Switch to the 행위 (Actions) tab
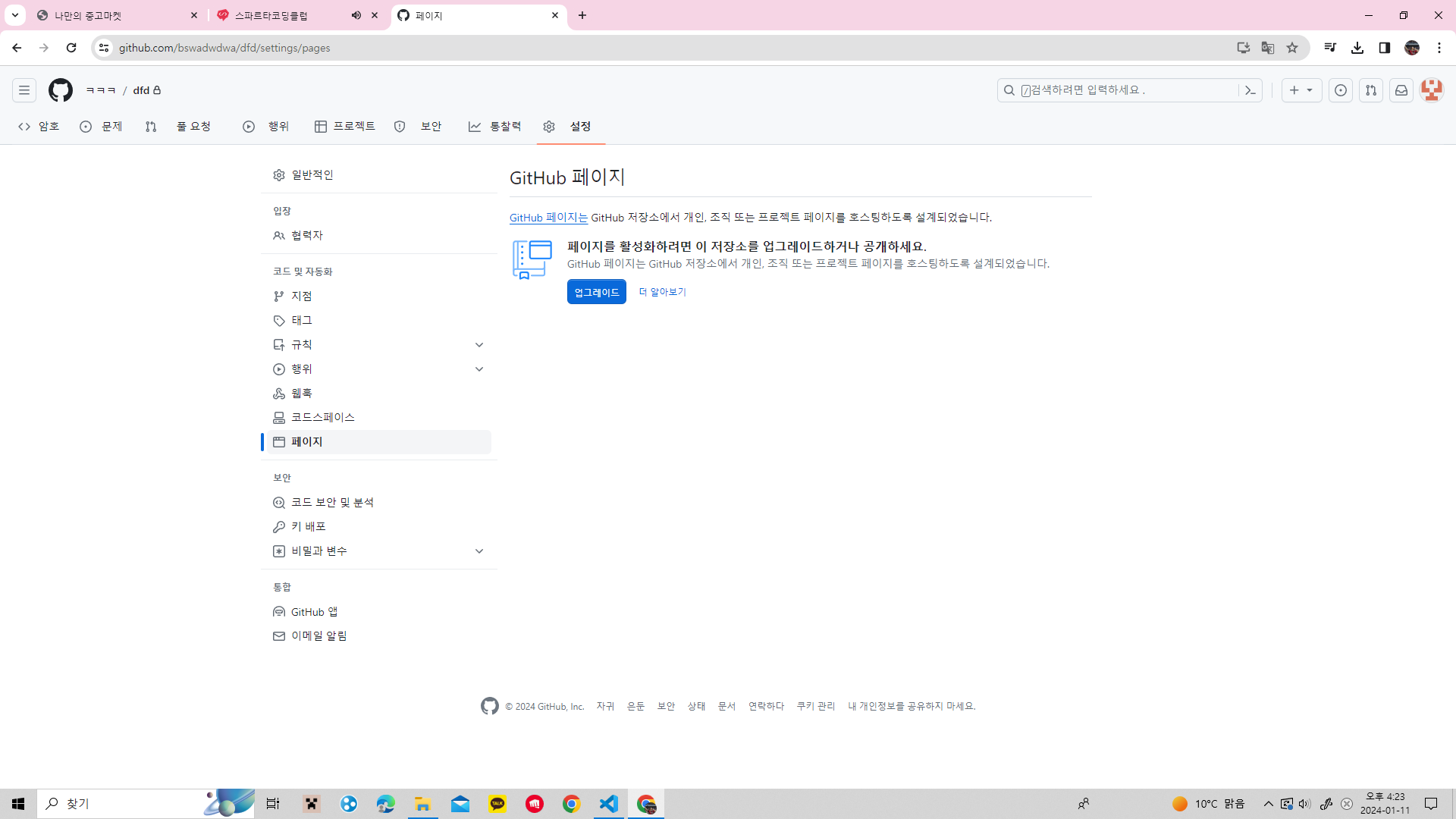This screenshot has height=819, width=1456. 266,127
